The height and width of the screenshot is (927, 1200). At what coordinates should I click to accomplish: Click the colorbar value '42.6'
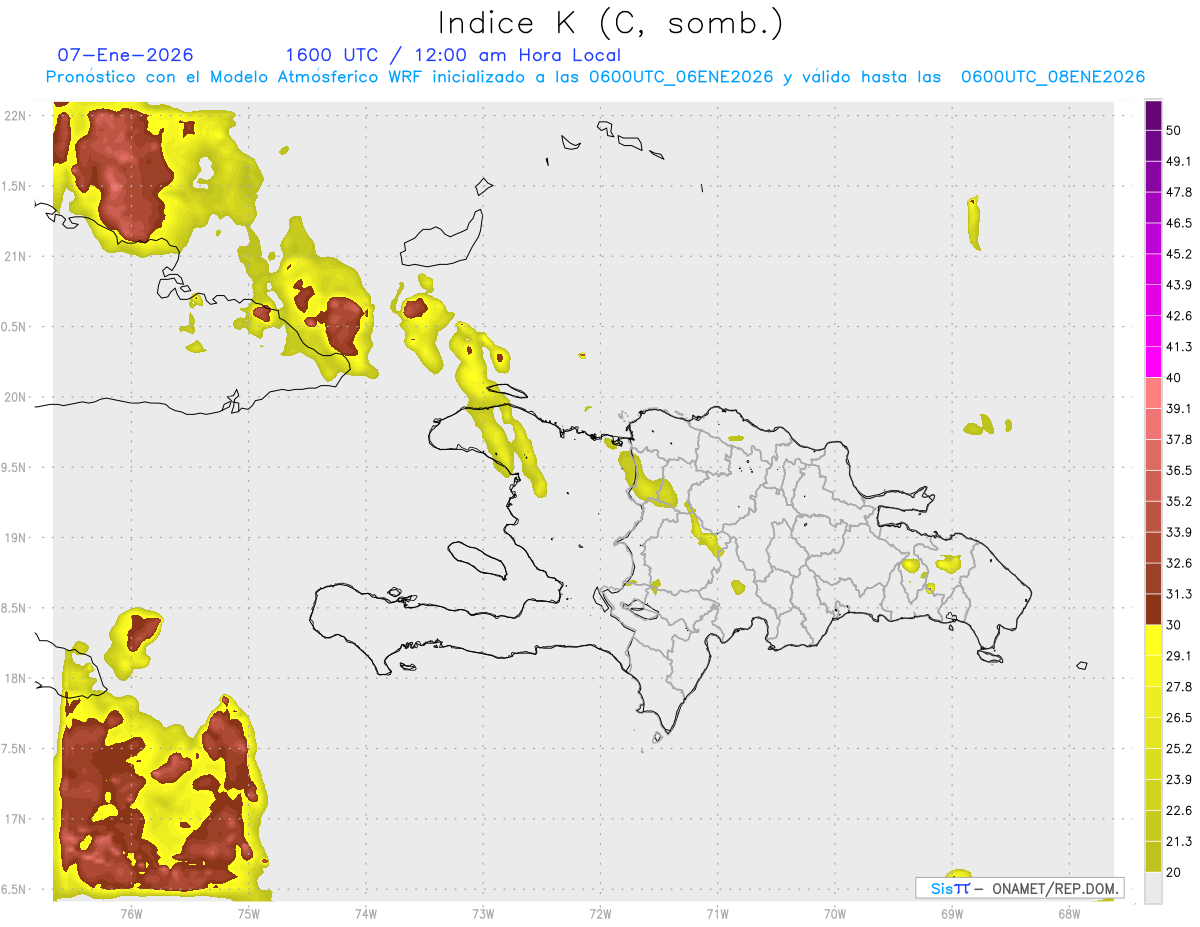pyautogui.click(x=1180, y=316)
